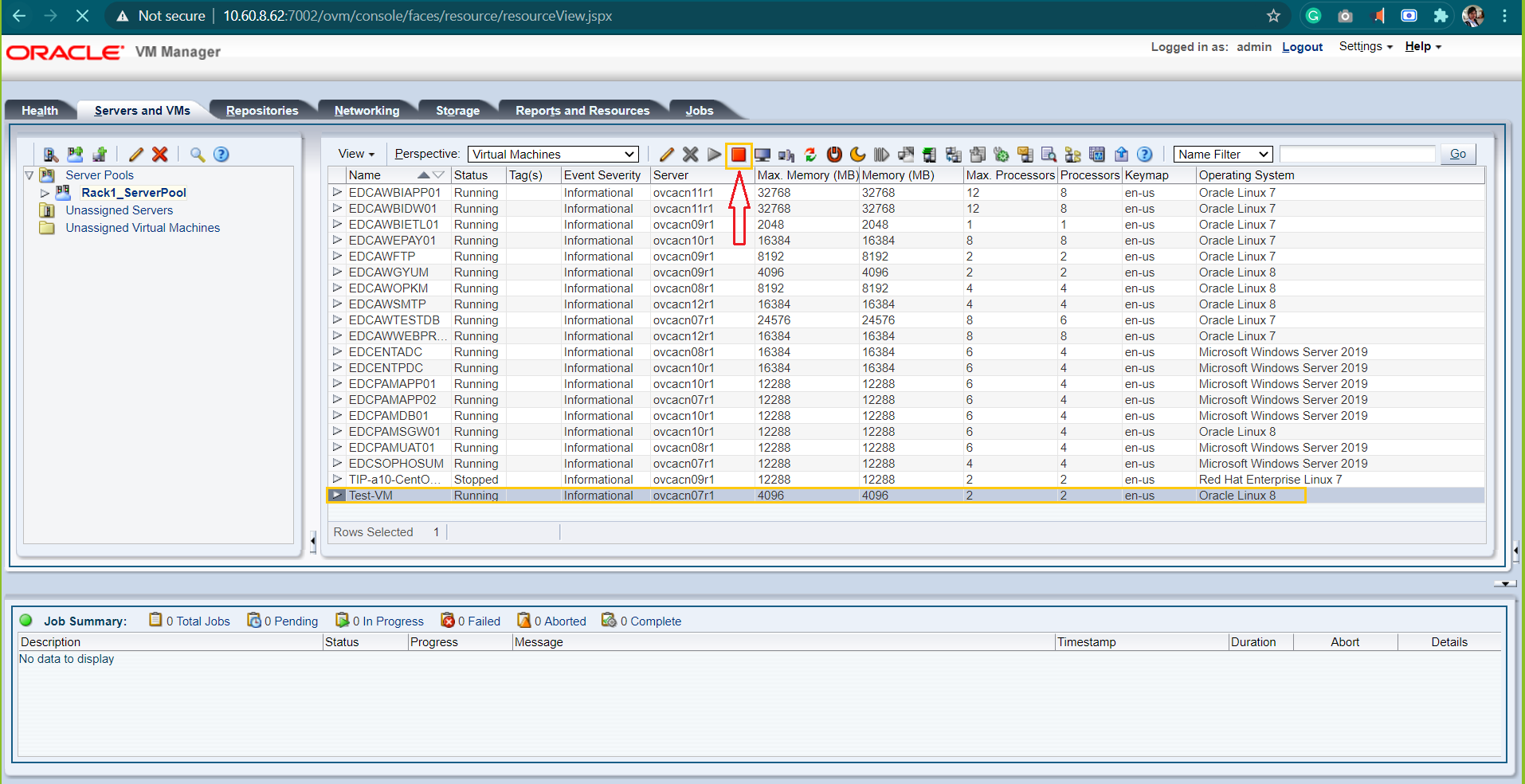
Task: Click the wrench and gear toolbar icon
Action: 1002,155
